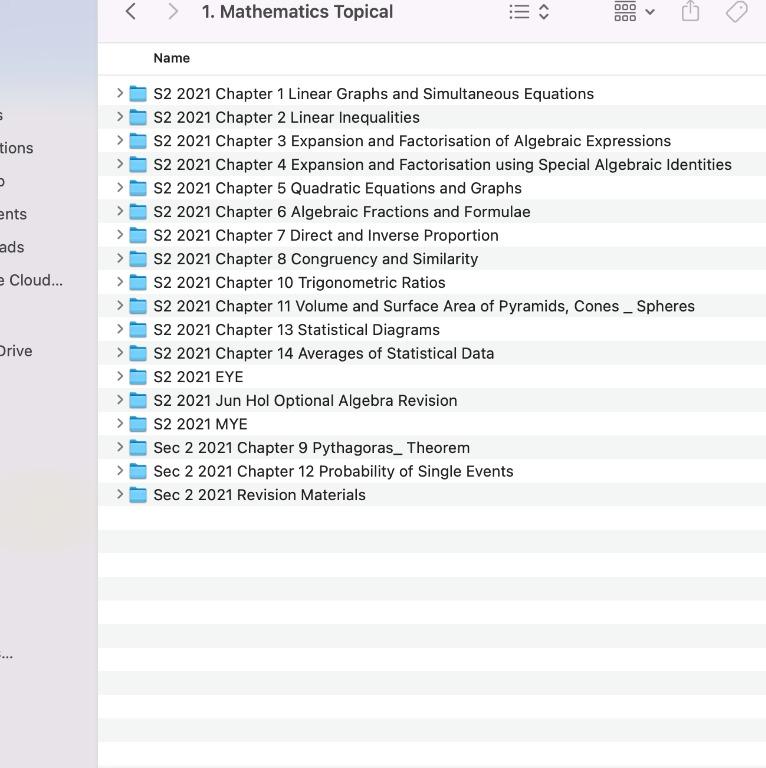Open the list view switcher

[x=529, y=12]
